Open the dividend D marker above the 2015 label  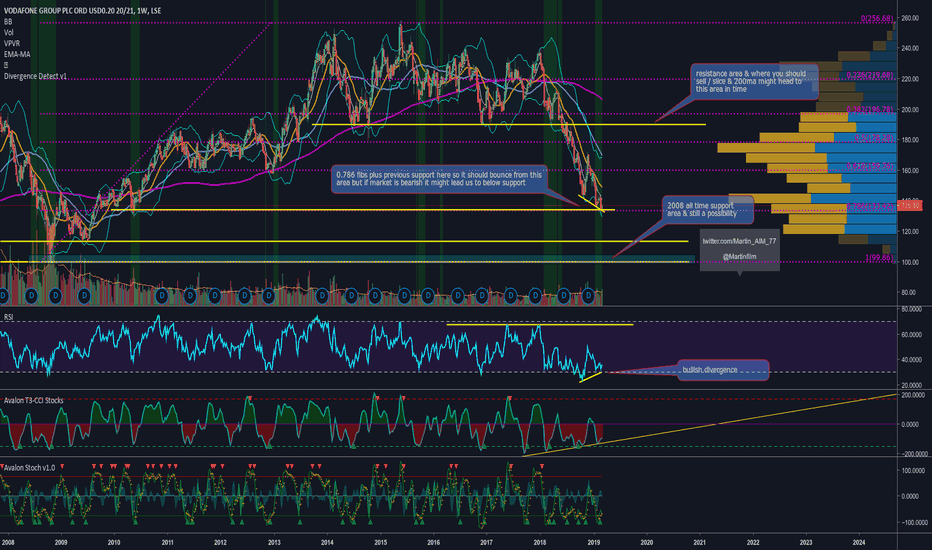point(375,295)
